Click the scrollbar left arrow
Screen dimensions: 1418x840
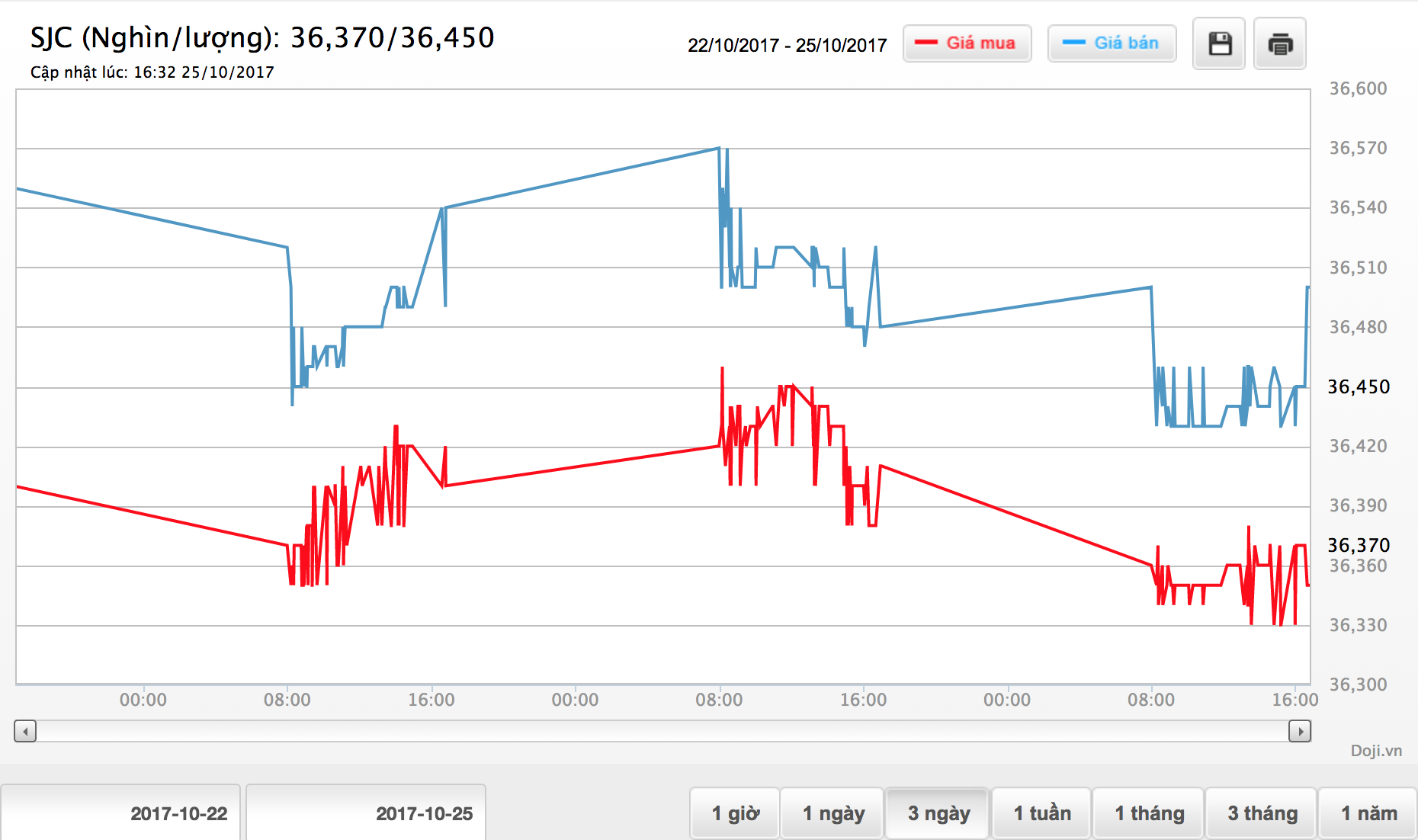point(25,732)
